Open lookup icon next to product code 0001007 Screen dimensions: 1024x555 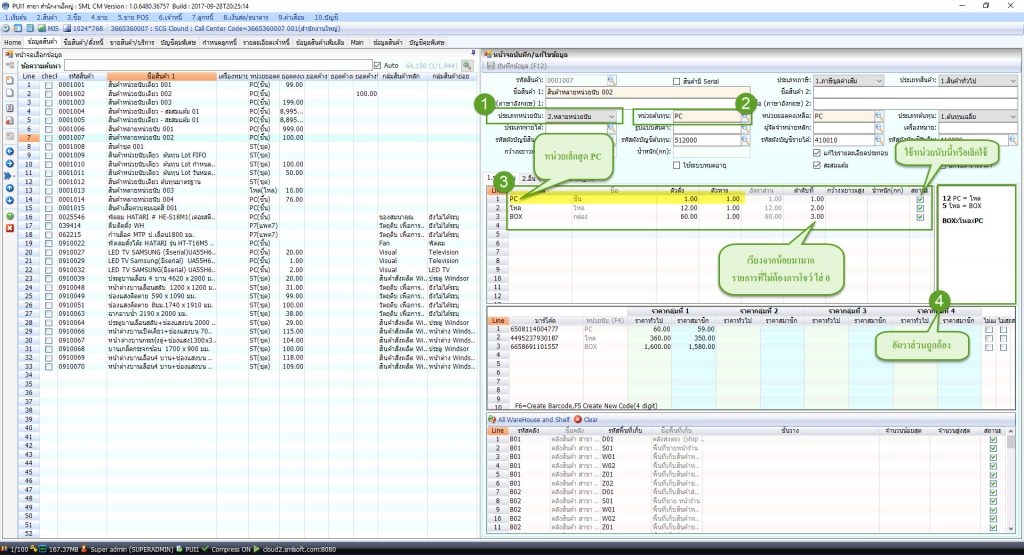[x=611, y=80]
